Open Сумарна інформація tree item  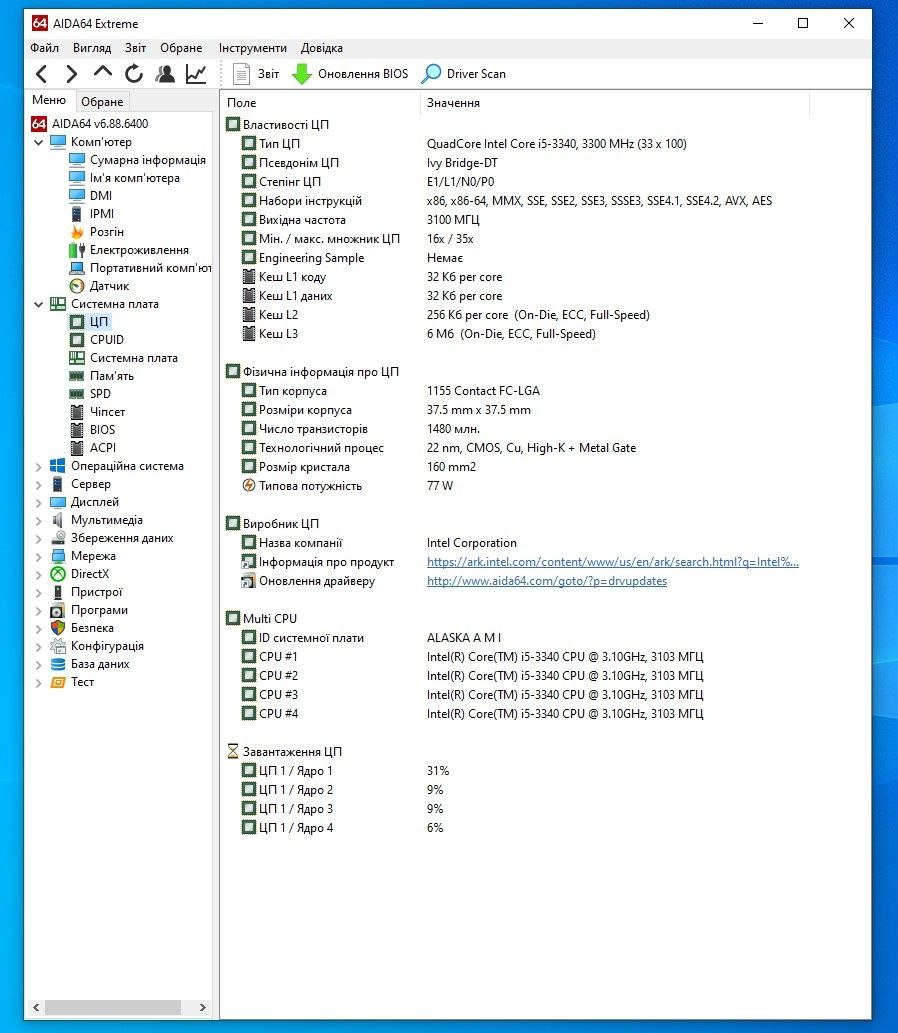138,160
